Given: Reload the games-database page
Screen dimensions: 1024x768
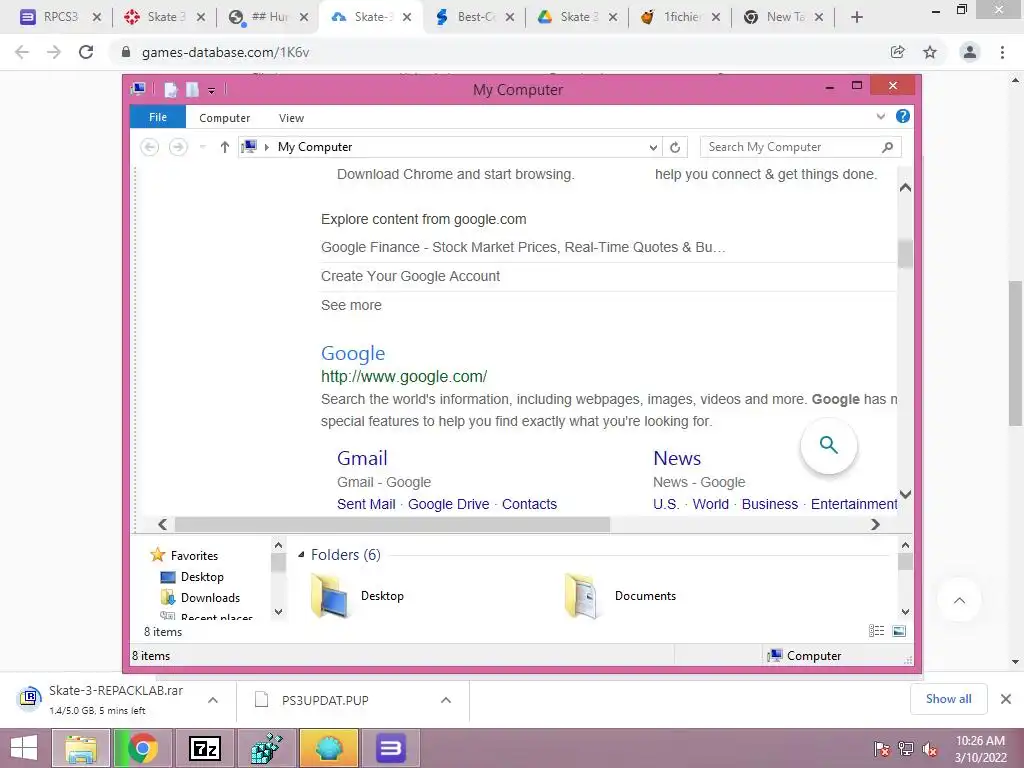Looking at the screenshot, I should 86,52.
